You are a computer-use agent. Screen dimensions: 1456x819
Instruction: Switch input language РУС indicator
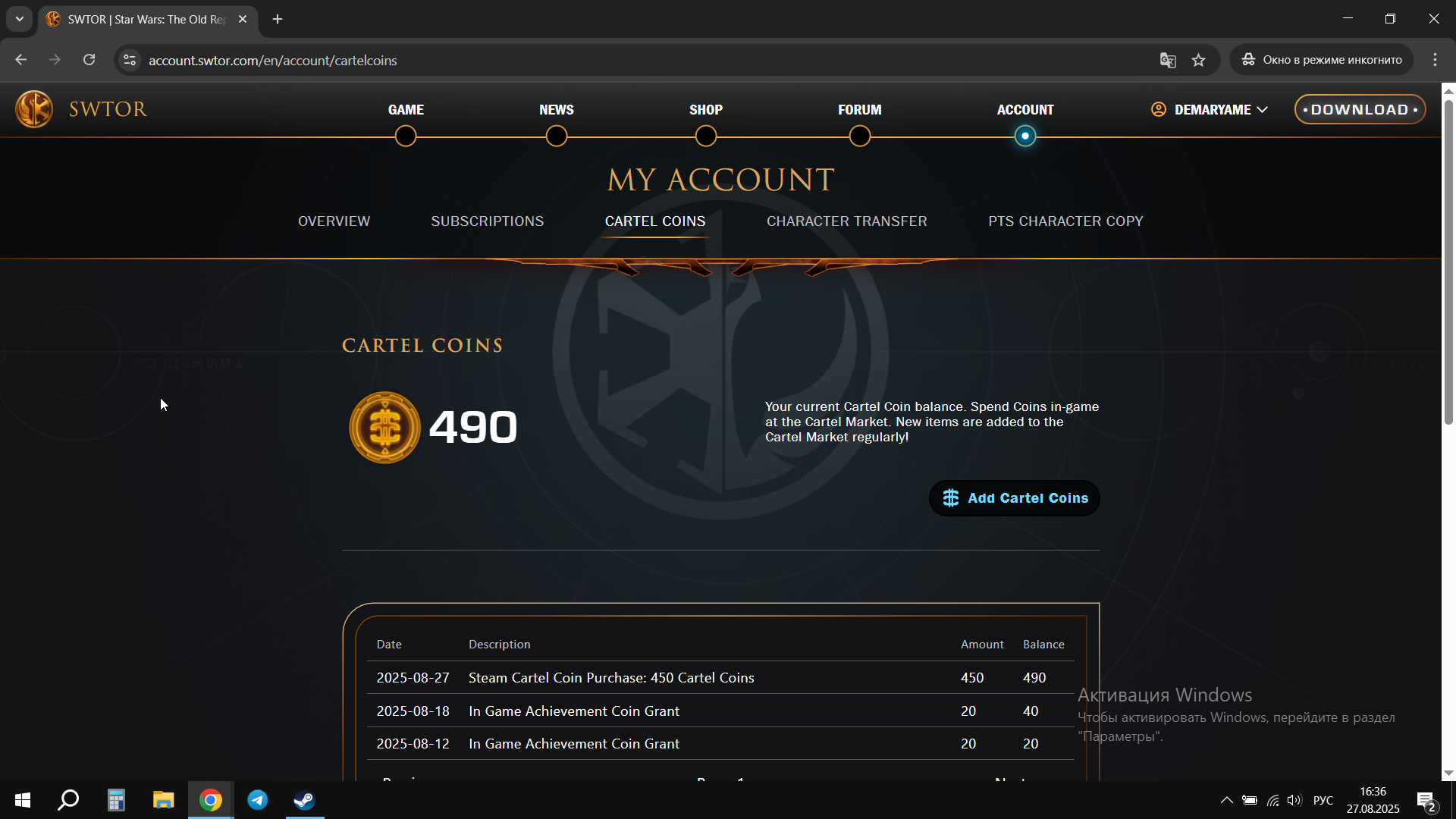[x=1323, y=800]
